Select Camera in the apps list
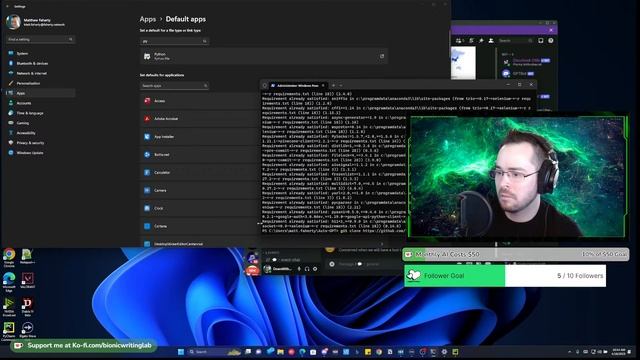640x360 pixels. 200,190
